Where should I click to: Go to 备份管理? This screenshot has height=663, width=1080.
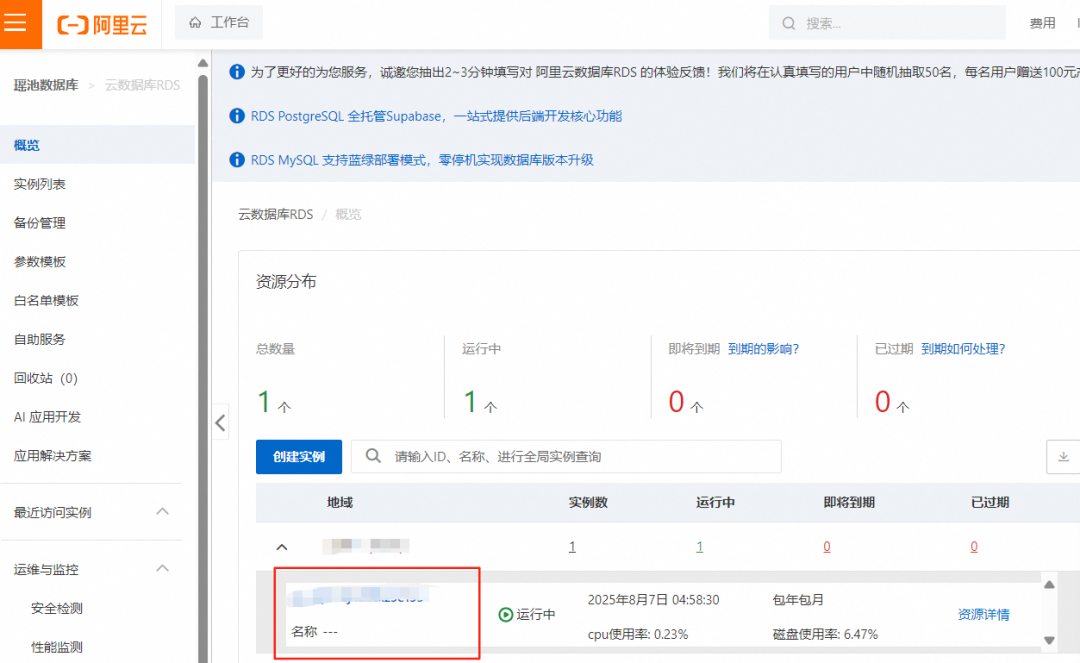click(x=40, y=222)
